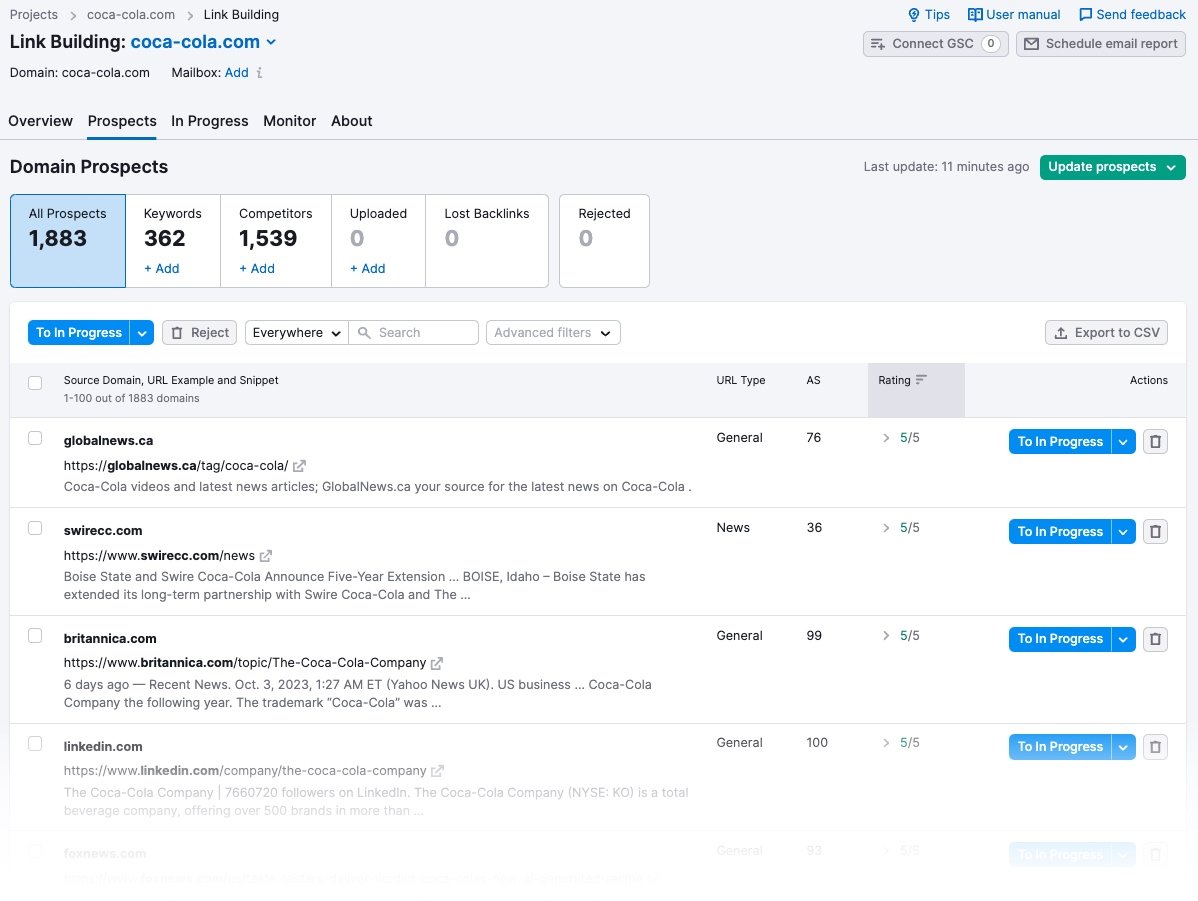Open the Export to CSV option

point(1105,332)
